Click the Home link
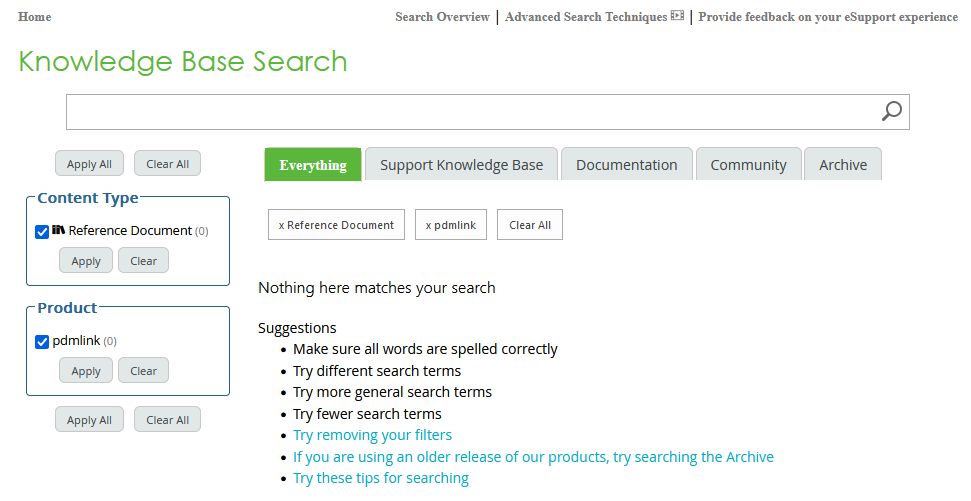Image resolution: width=971 pixels, height=501 pixels. (x=34, y=17)
